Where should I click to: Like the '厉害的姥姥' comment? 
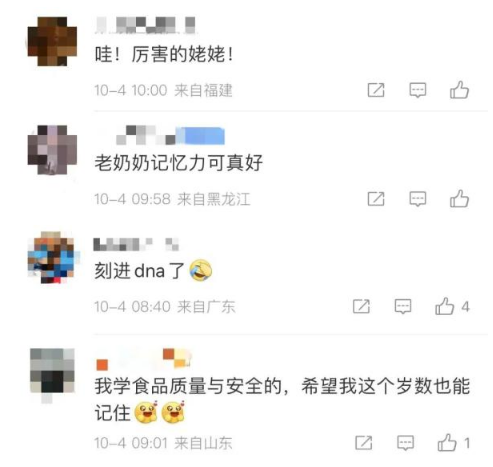459,90
